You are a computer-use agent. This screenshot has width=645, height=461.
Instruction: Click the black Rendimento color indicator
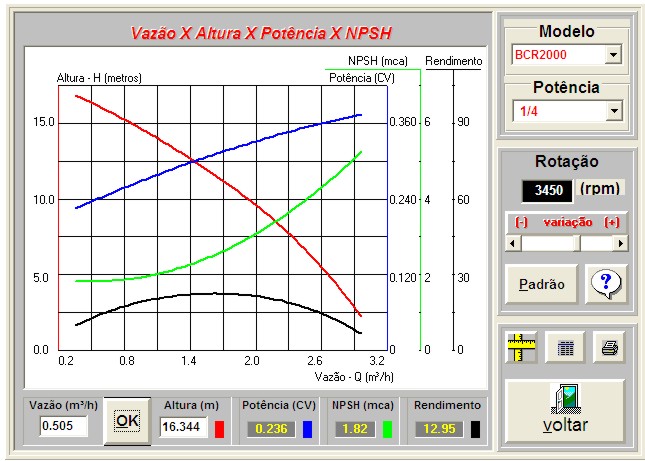tap(474, 429)
